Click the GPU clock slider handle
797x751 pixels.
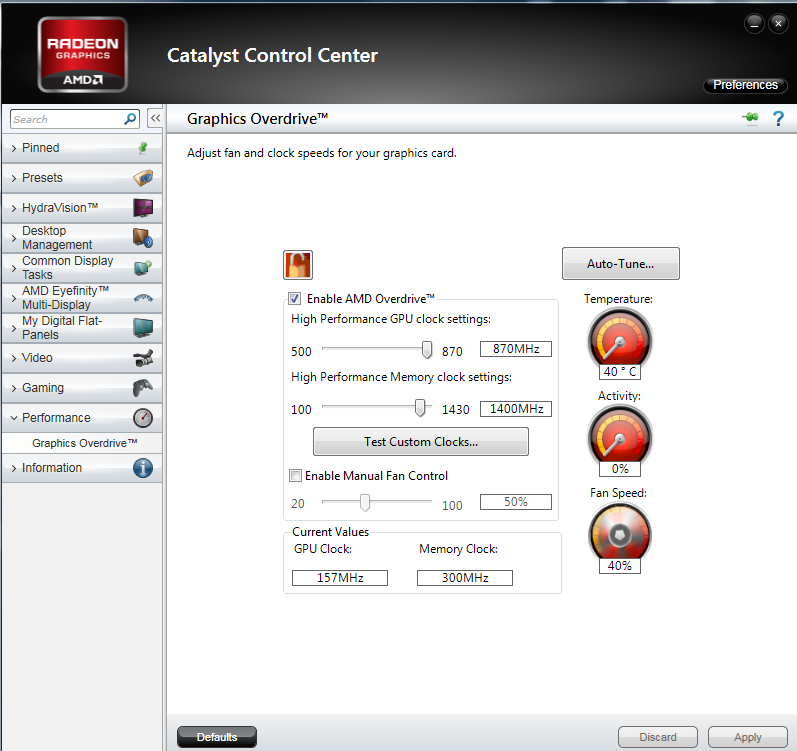click(x=427, y=350)
